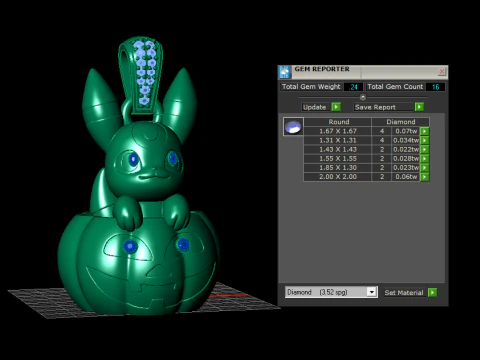Select the 1.67 X 1.67 size cell
This screenshot has width=480, height=360.
(338, 131)
